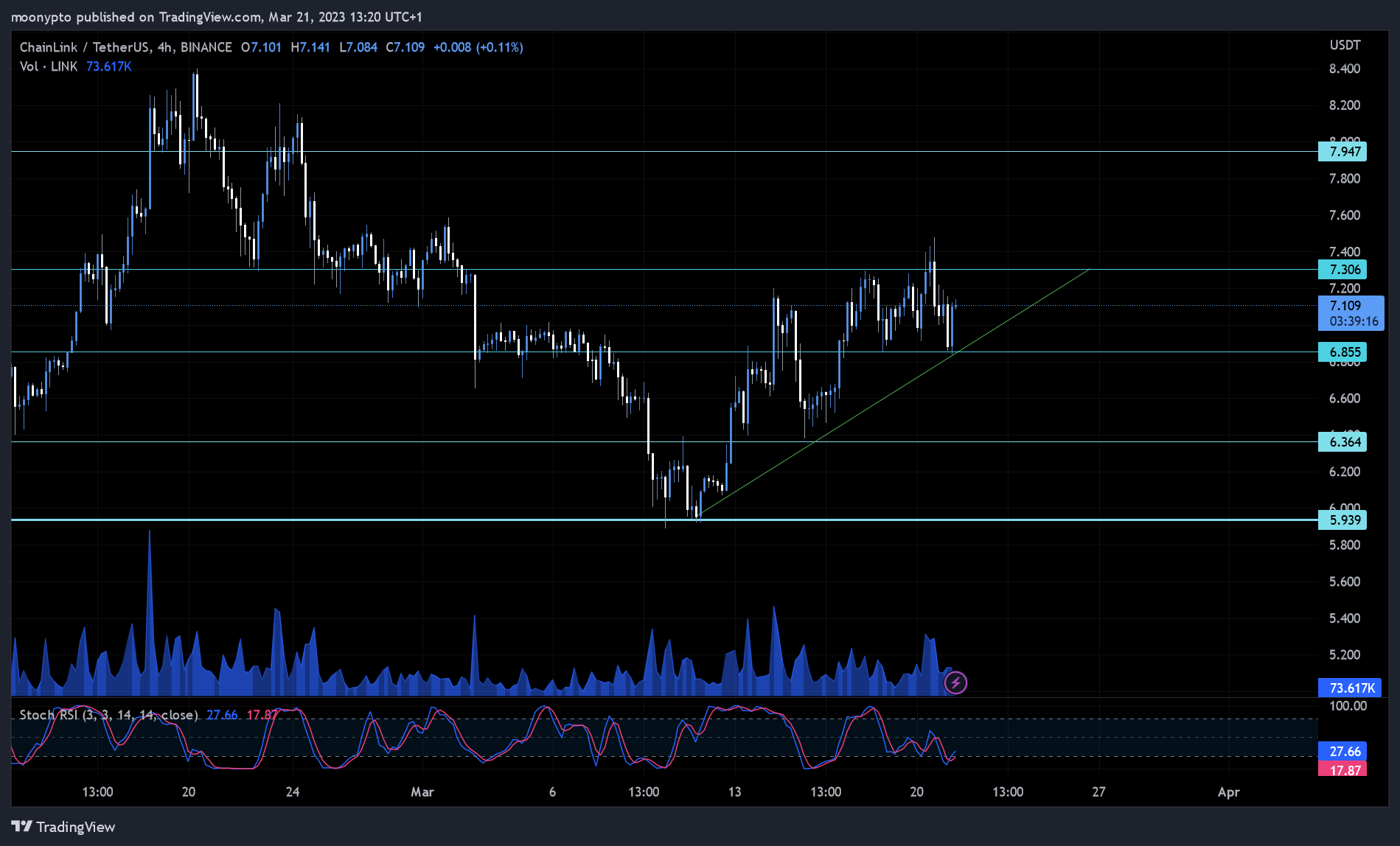Image resolution: width=1400 pixels, height=846 pixels.
Task: Click the Stoch RSI indicator legend
Action: click(108, 715)
